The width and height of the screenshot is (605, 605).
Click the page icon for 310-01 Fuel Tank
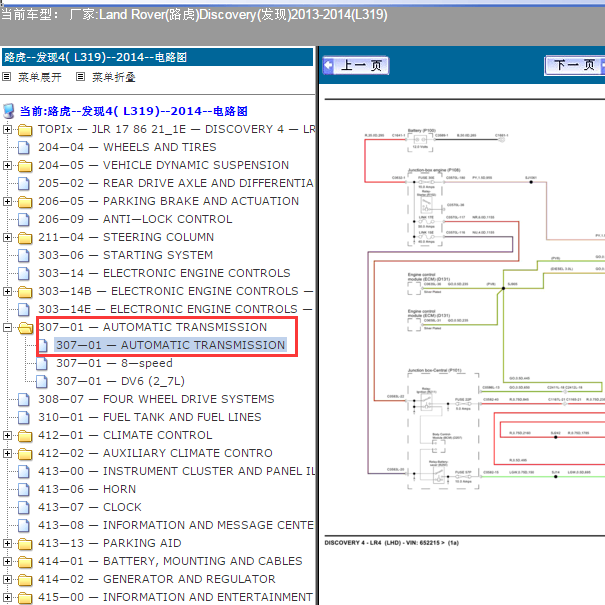click(24, 417)
